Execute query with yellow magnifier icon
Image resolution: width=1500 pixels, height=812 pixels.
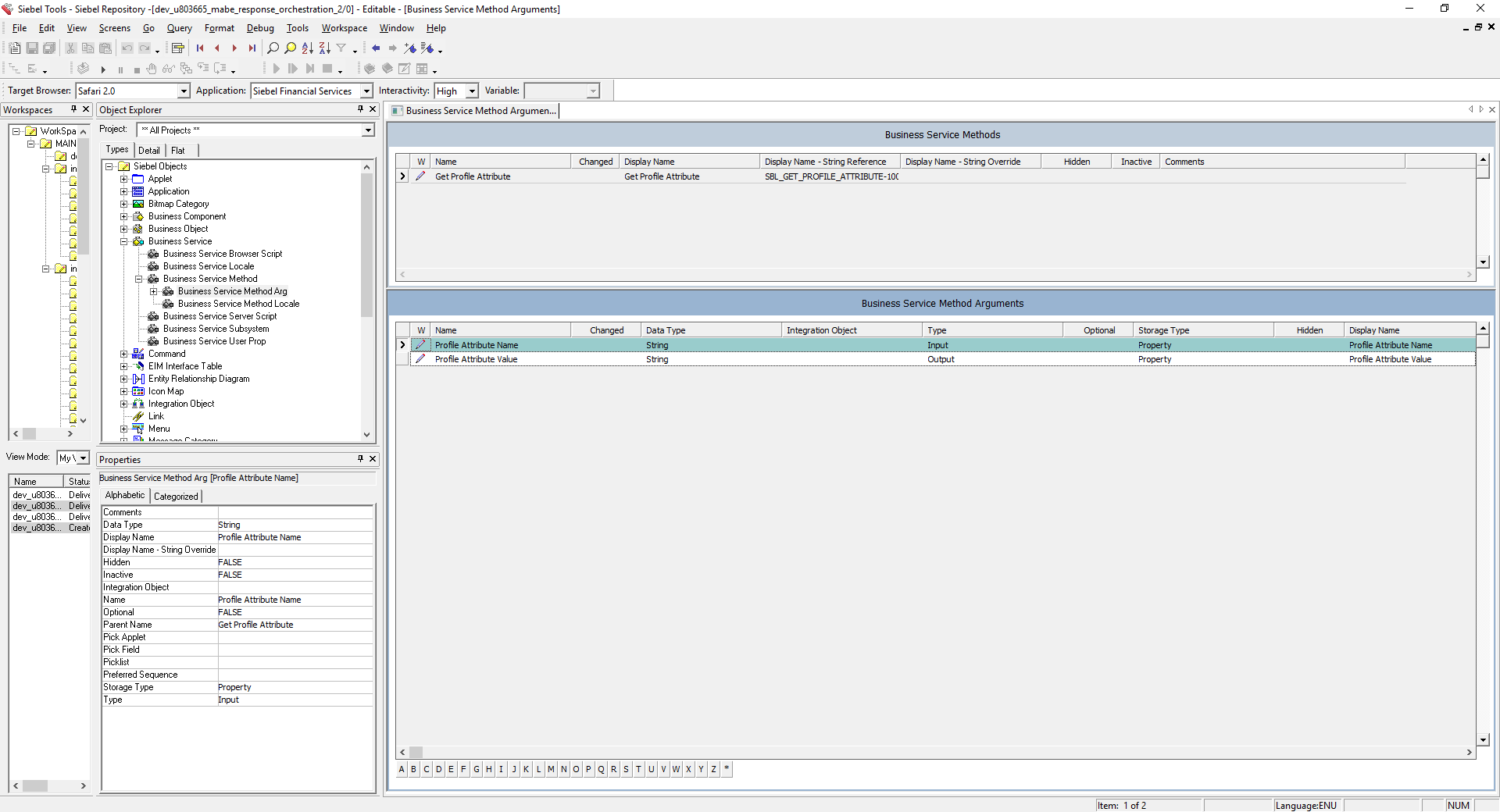pyautogui.click(x=291, y=48)
